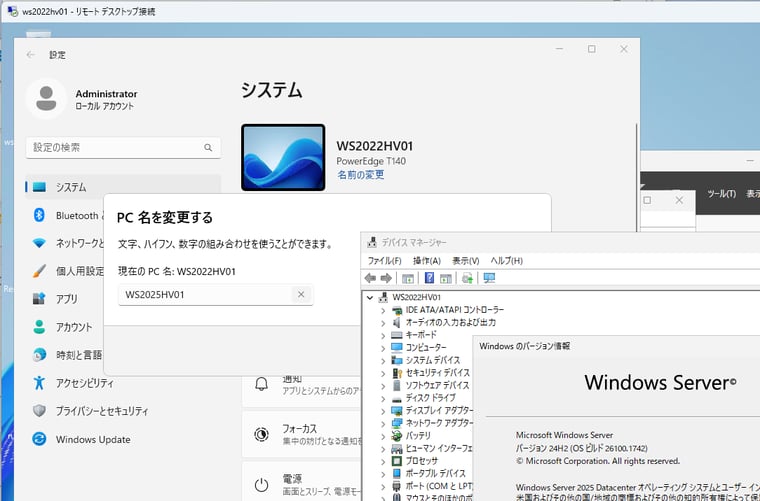Expand the セキュリティ デバイス node

pos(383,373)
